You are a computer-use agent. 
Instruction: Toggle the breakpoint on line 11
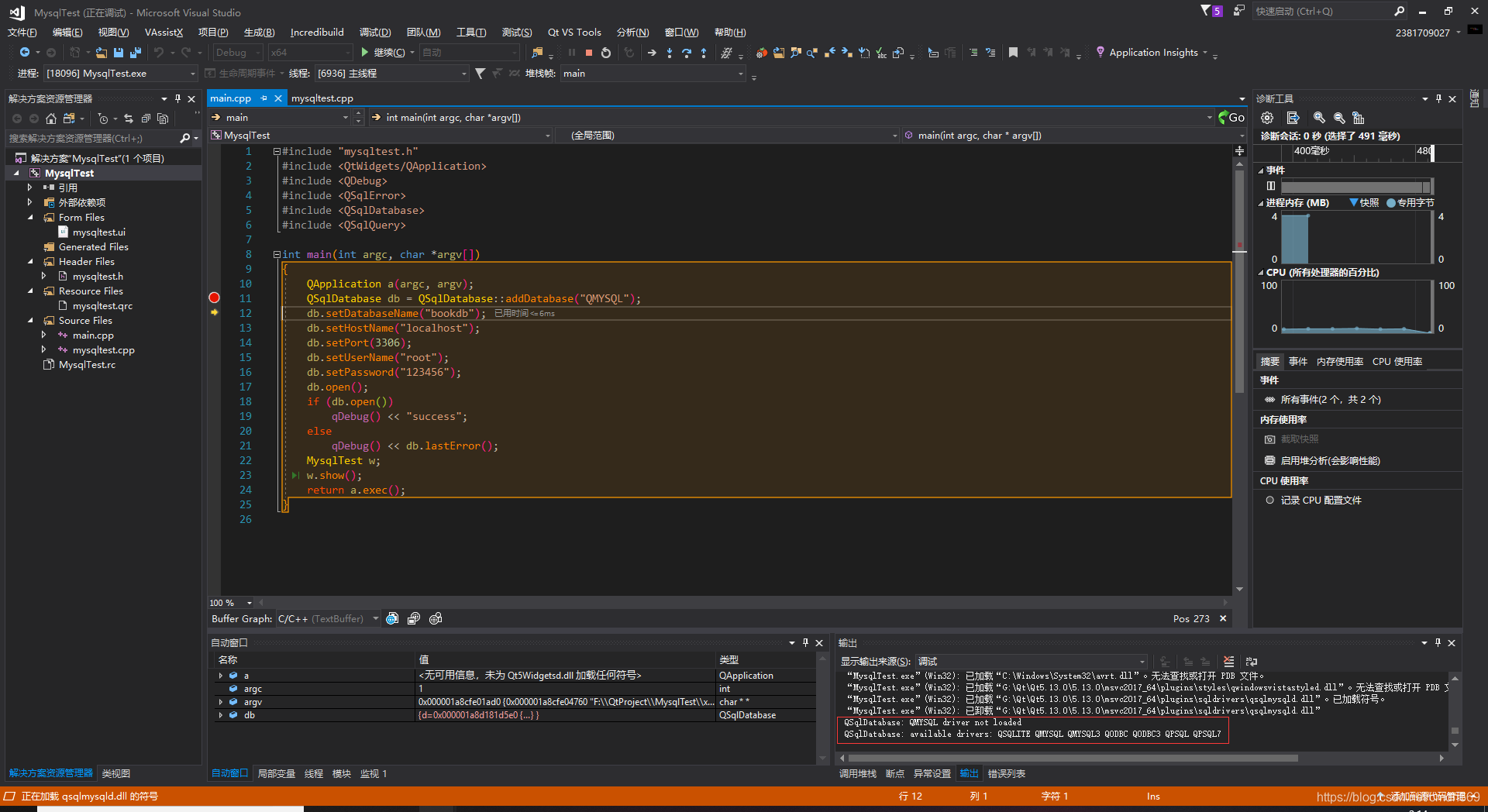pos(215,298)
